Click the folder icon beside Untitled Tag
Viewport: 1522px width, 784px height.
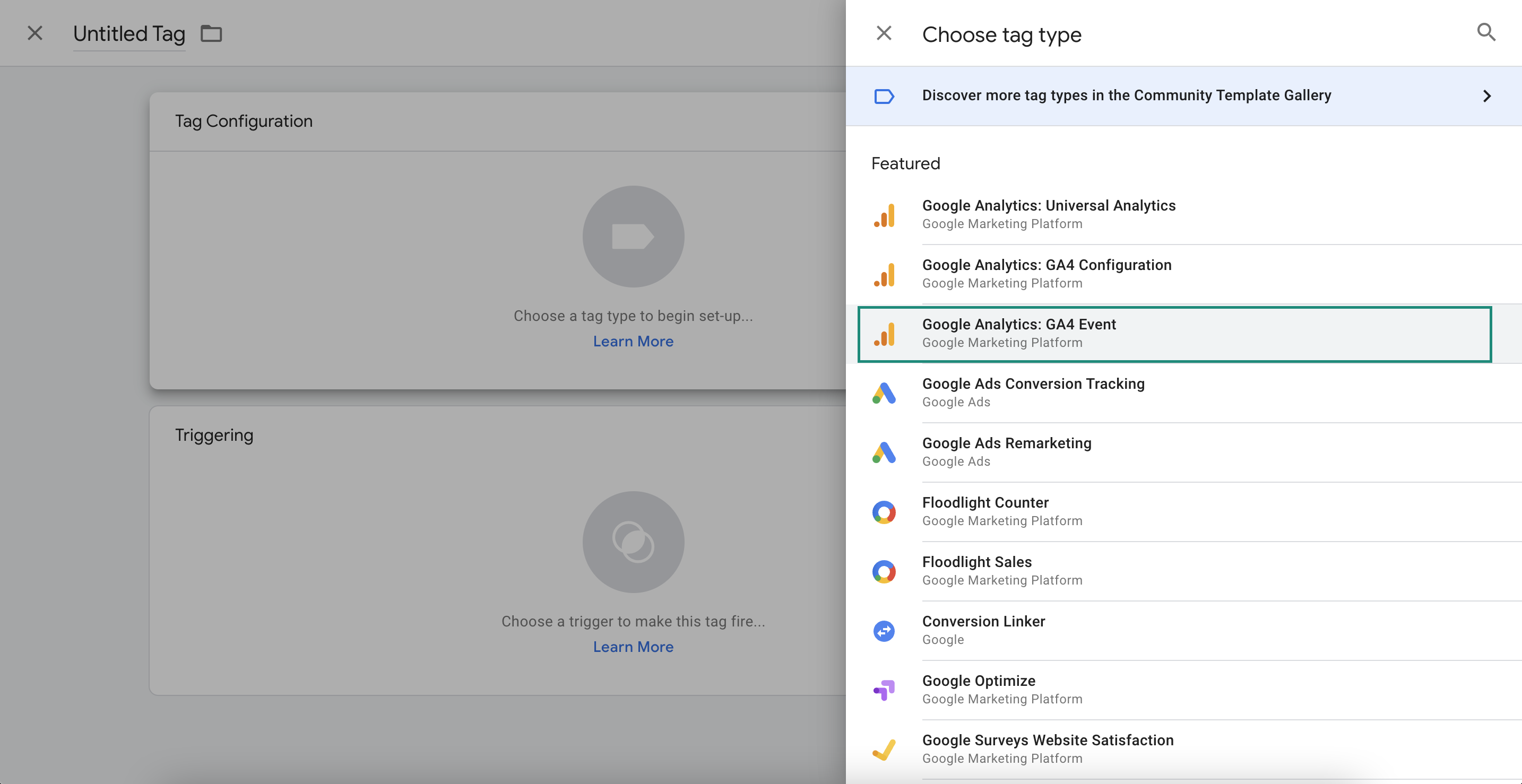(x=211, y=33)
